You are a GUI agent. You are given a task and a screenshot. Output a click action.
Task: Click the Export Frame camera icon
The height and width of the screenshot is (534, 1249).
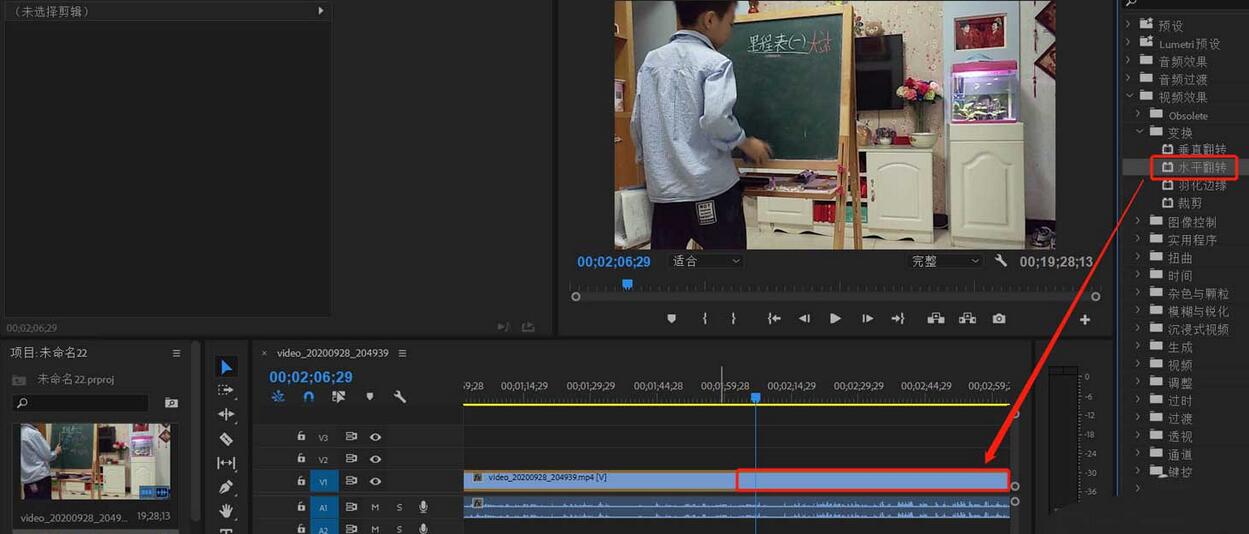(999, 319)
